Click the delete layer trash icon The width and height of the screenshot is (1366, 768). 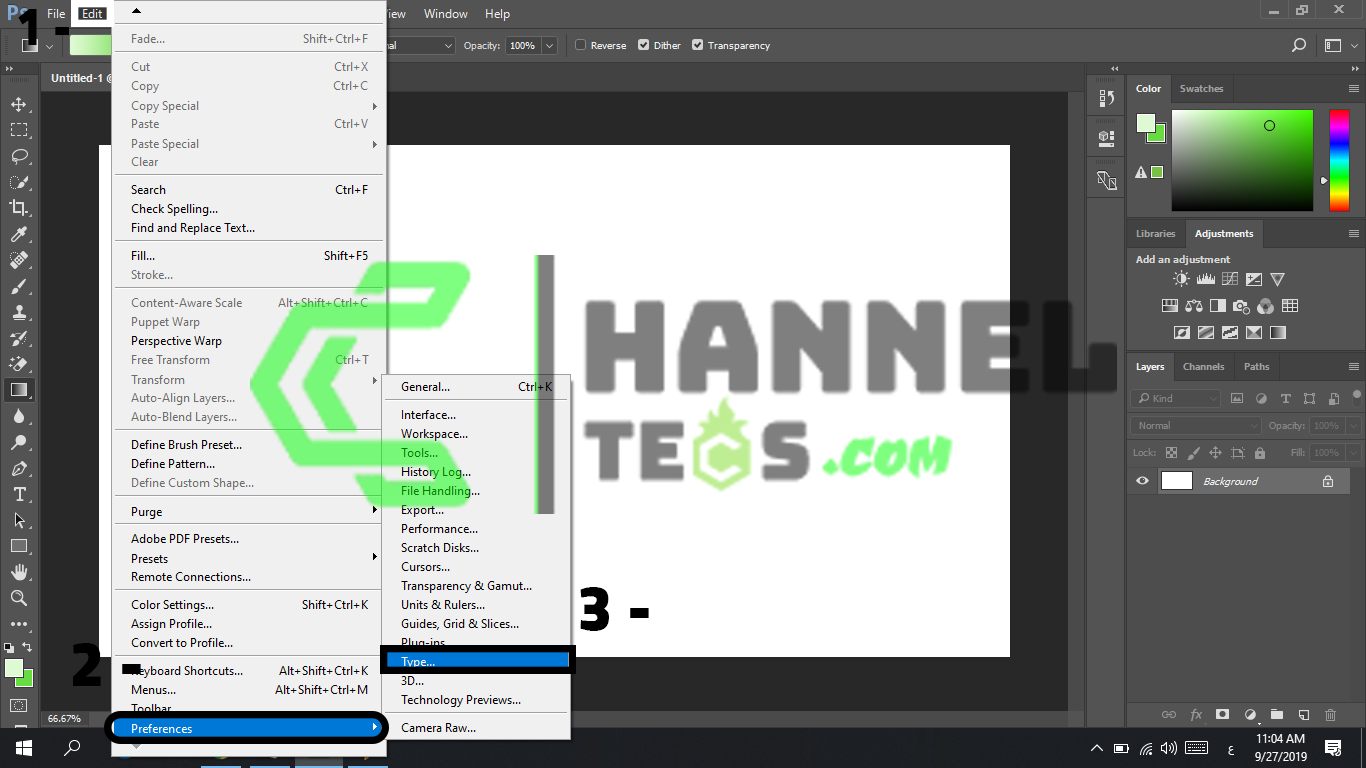click(x=1330, y=714)
